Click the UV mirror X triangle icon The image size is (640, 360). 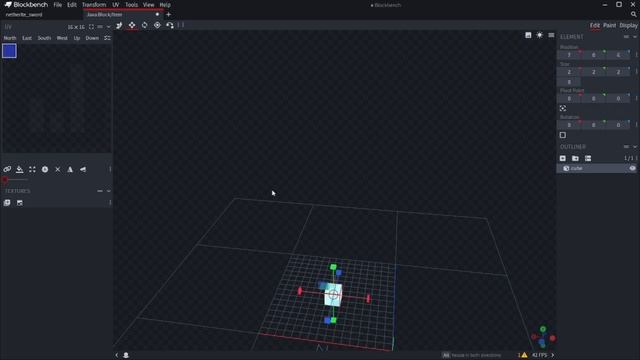[70, 169]
